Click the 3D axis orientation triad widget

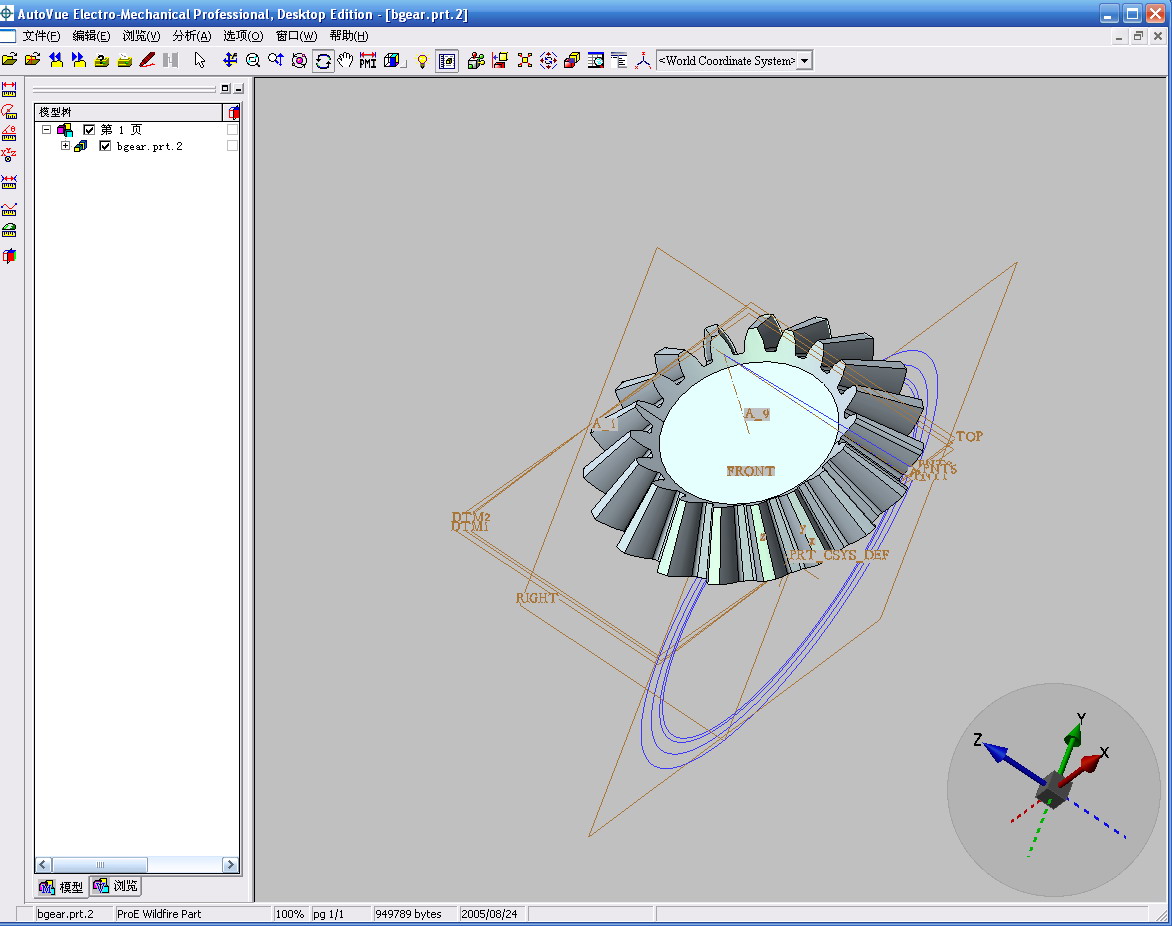click(1054, 789)
